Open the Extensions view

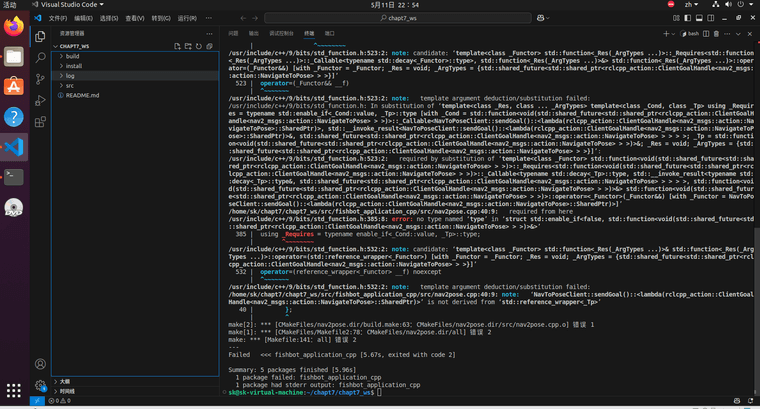[x=40, y=122]
